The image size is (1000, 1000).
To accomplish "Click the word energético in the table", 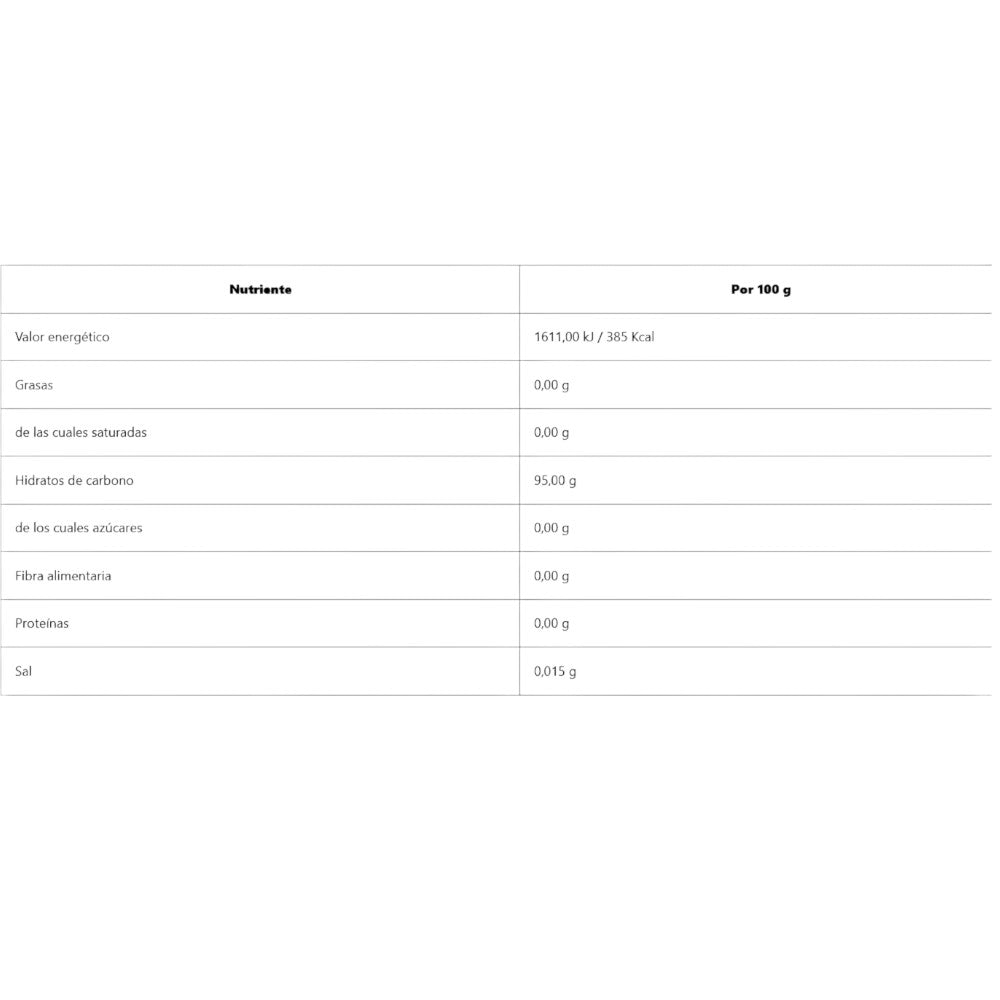I will pos(80,337).
